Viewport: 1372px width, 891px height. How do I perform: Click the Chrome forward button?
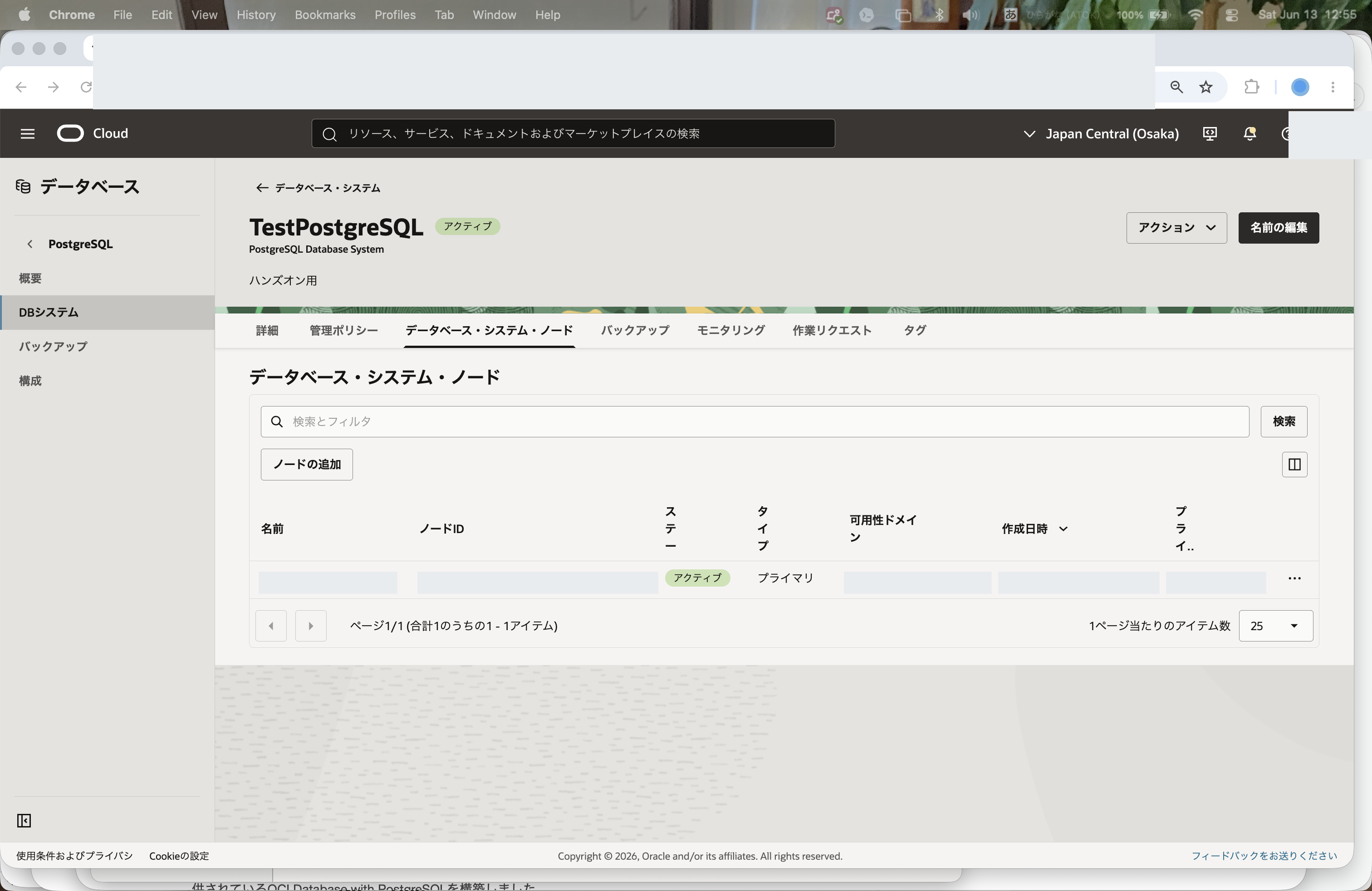[x=54, y=87]
